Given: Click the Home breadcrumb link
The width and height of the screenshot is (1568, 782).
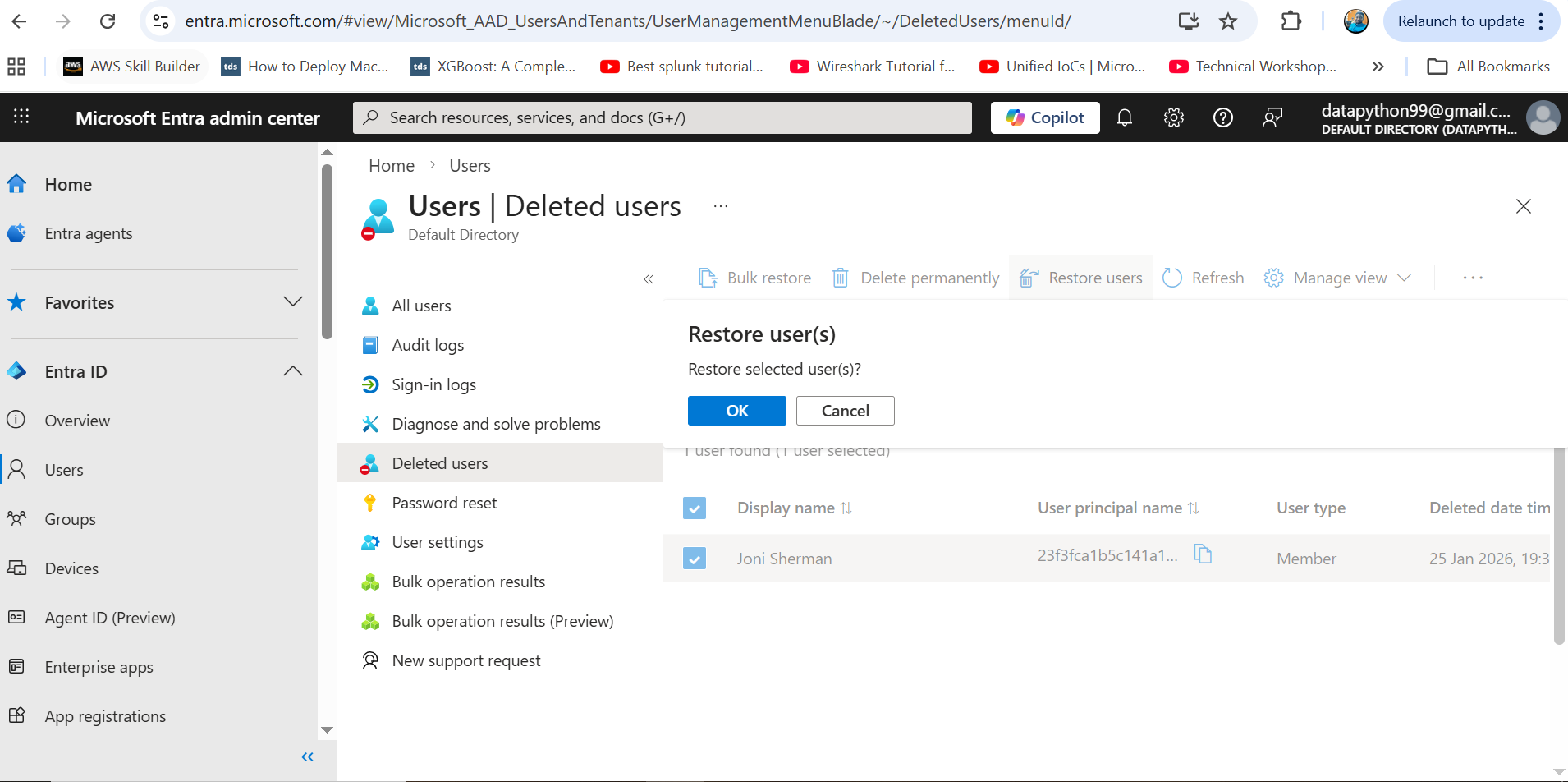Looking at the screenshot, I should pos(392,166).
